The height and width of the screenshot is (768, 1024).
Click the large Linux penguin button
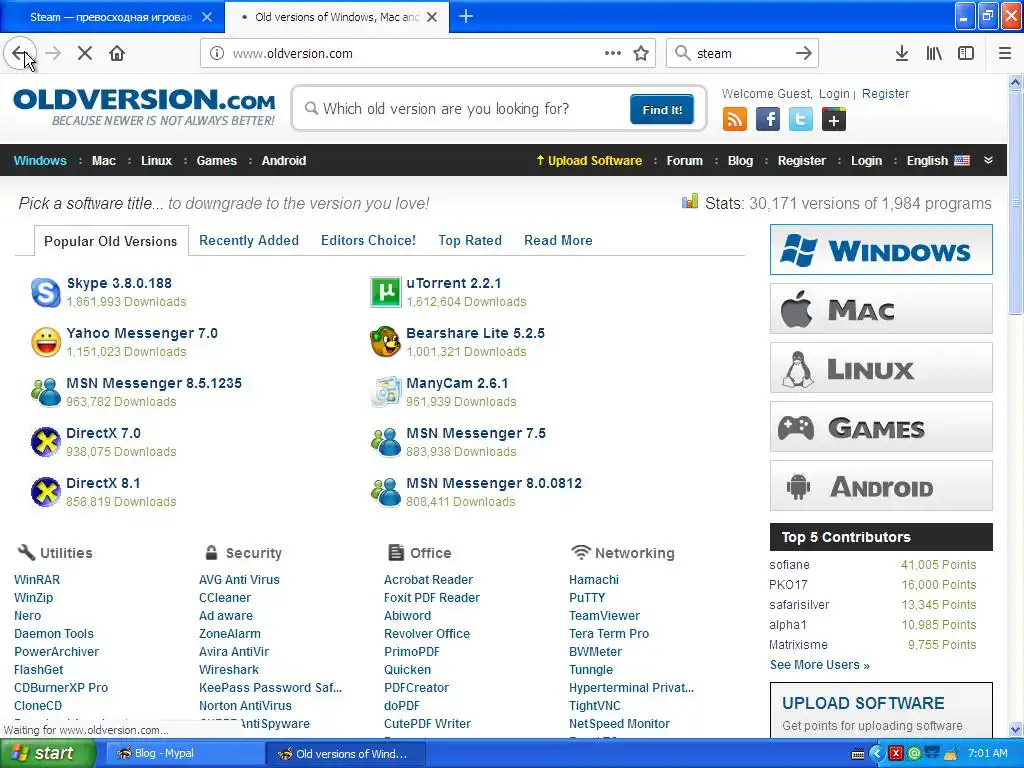pyautogui.click(x=881, y=368)
